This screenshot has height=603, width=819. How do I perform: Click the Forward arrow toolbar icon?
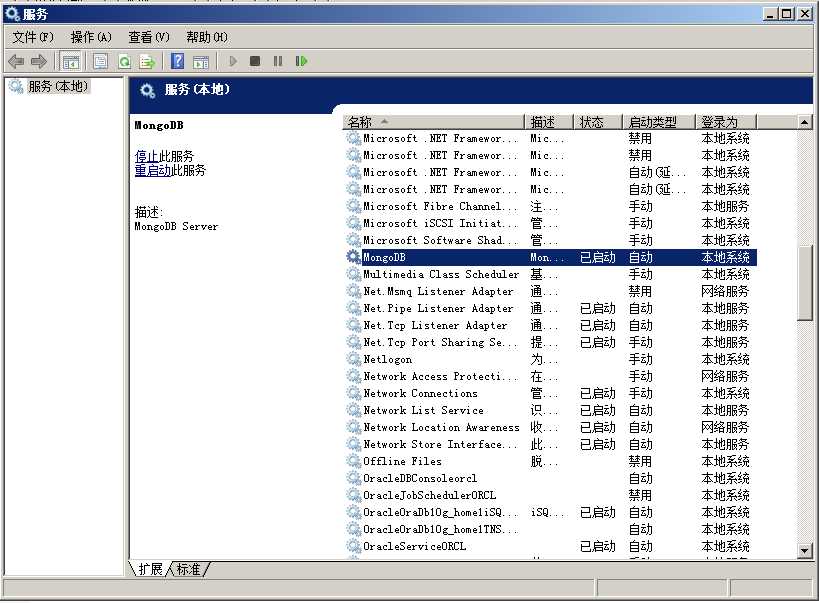[39, 62]
